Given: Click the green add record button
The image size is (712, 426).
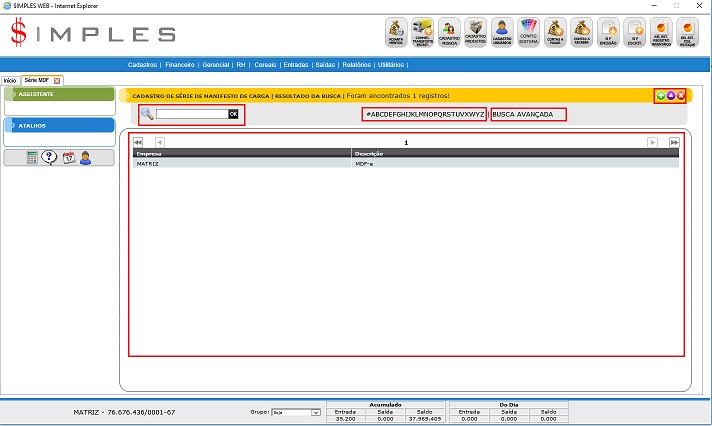Looking at the screenshot, I should click(660, 95).
